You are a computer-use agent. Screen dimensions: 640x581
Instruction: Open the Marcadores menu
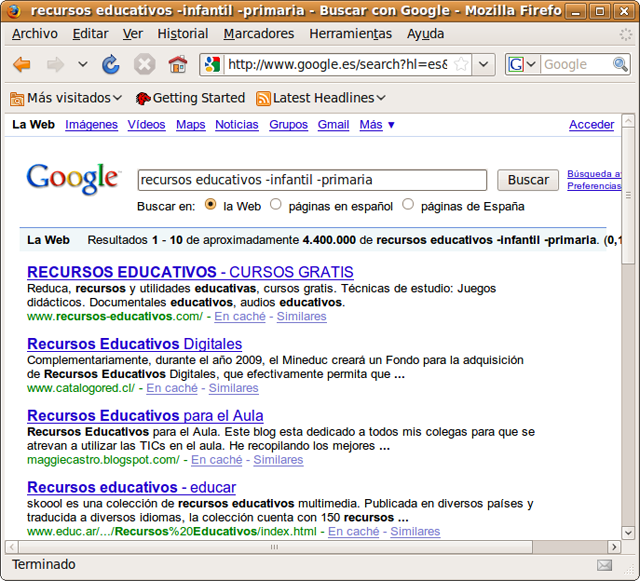[259, 34]
